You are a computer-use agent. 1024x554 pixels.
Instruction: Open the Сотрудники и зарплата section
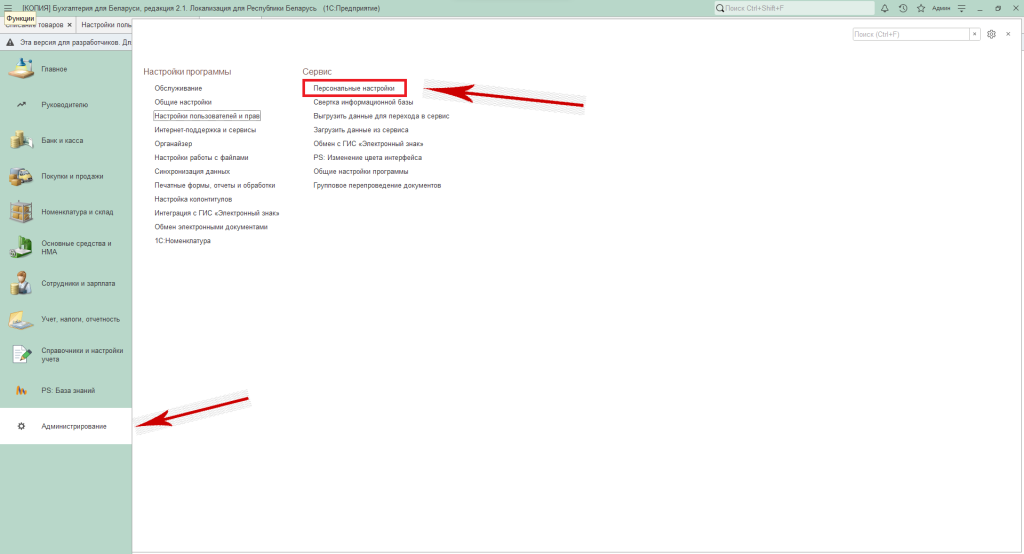[x=78, y=284]
